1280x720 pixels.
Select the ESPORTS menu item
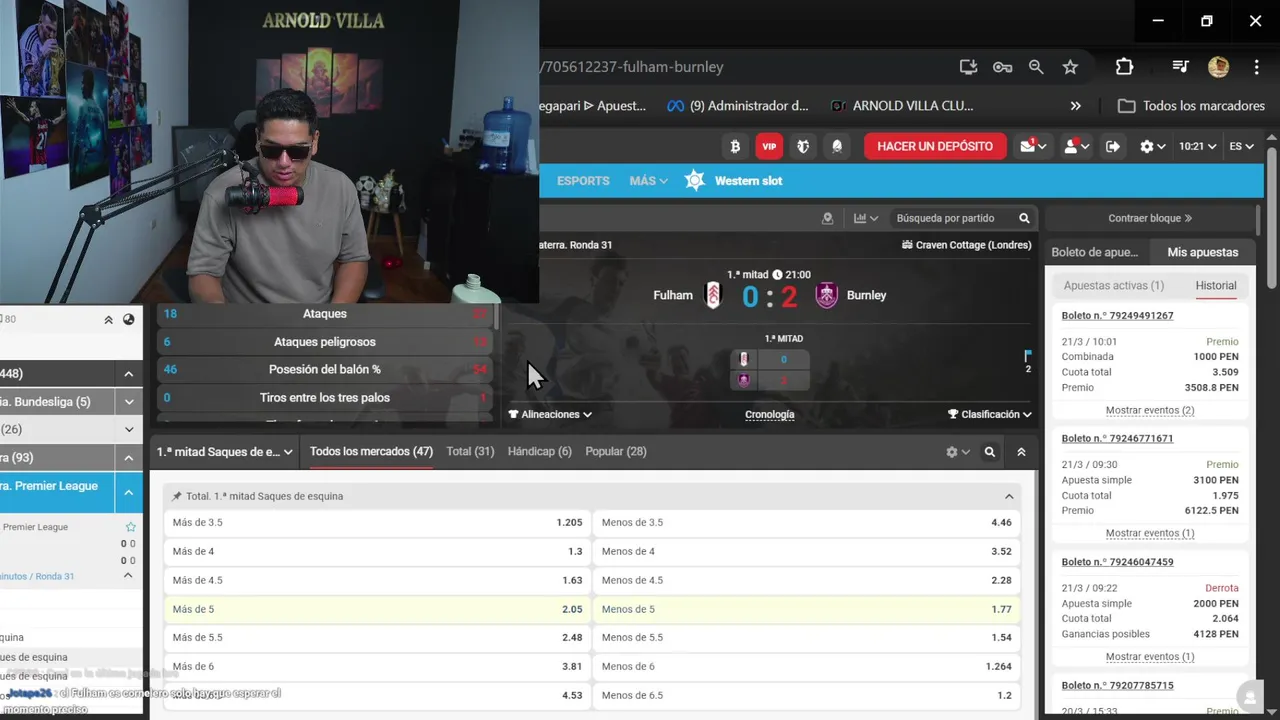[583, 181]
